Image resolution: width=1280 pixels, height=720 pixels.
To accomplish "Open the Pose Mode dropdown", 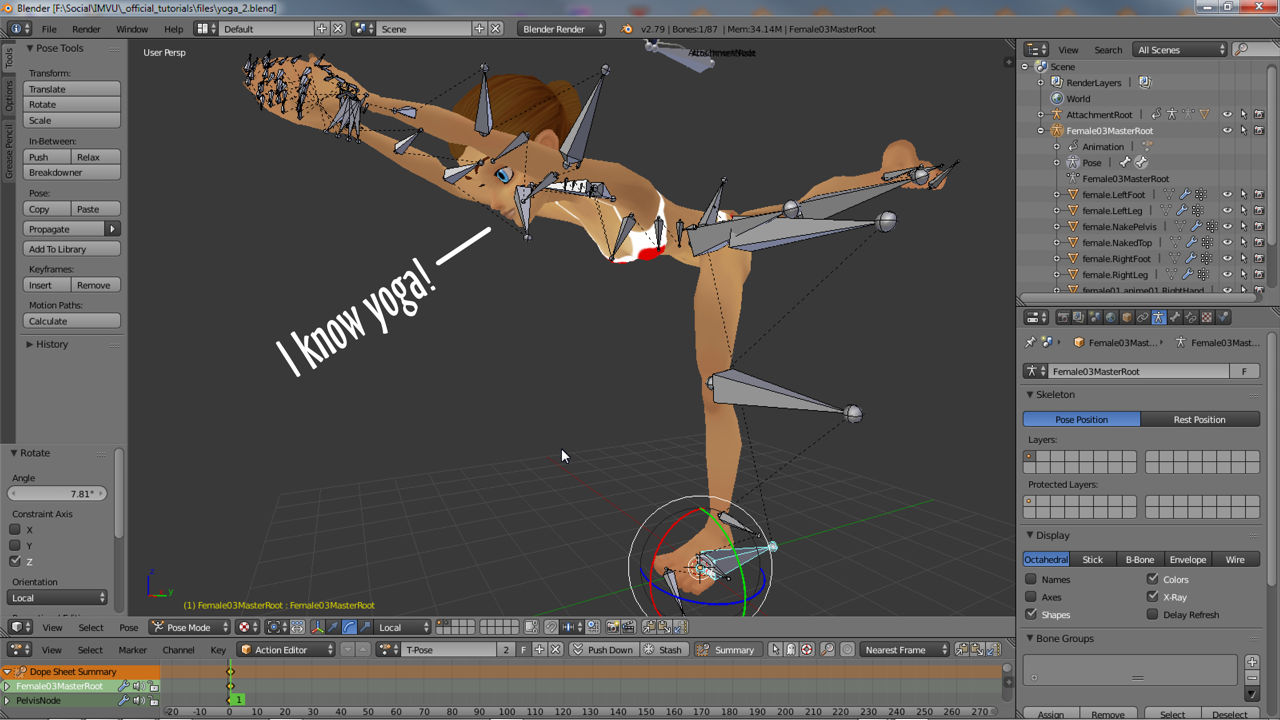I will (x=189, y=627).
